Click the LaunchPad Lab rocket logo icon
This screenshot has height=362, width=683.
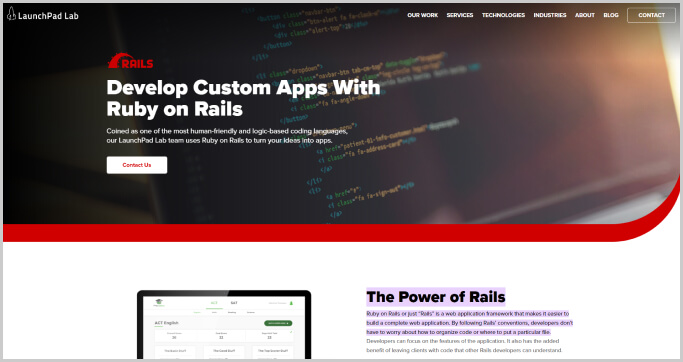[x=11, y=14]
